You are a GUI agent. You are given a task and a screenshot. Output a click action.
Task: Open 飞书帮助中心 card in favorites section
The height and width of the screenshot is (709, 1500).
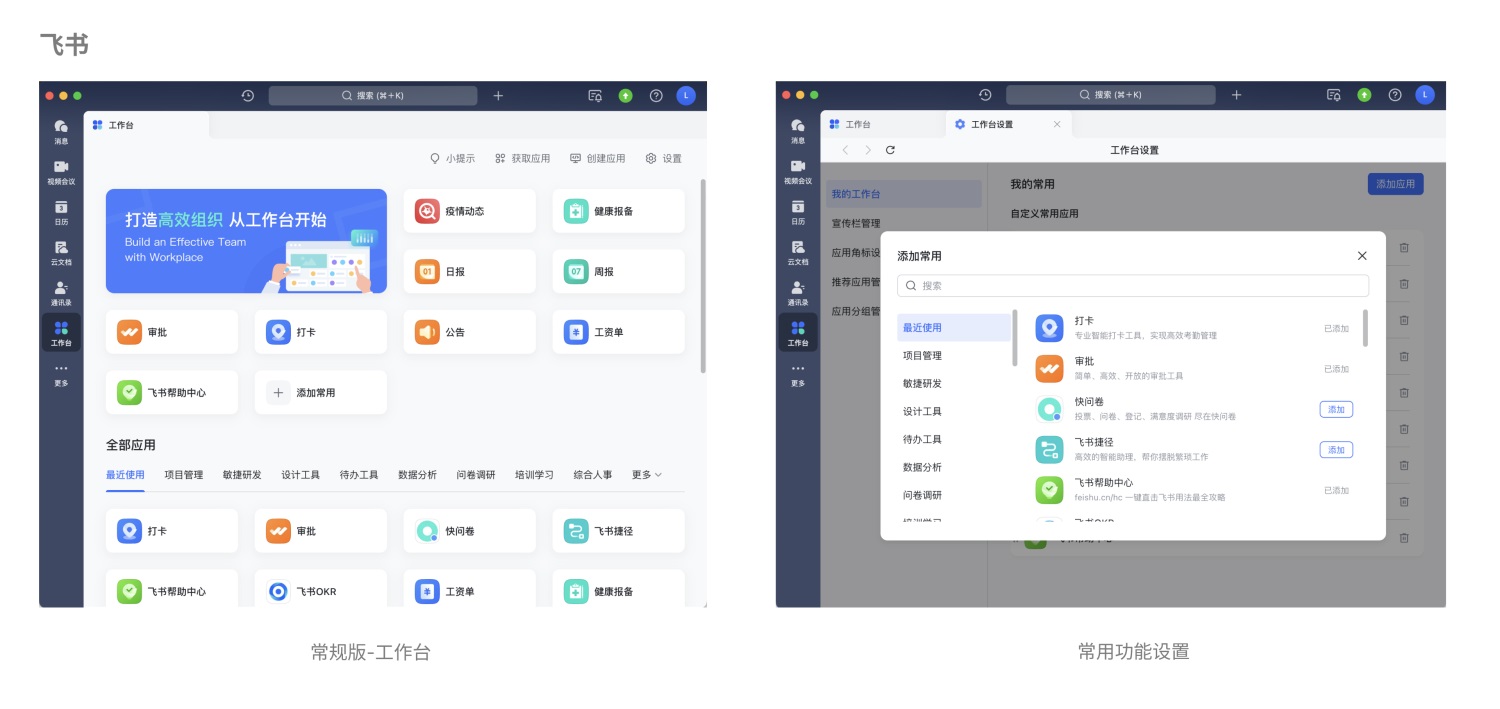[x=172, y=392]
